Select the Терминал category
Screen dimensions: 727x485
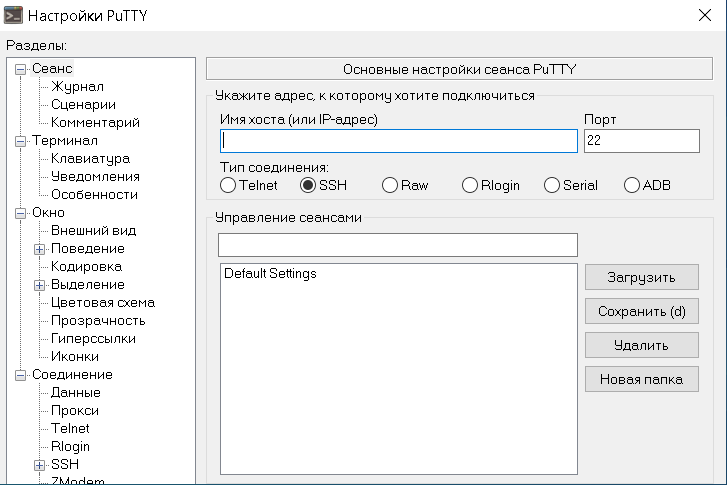(65, 140)
